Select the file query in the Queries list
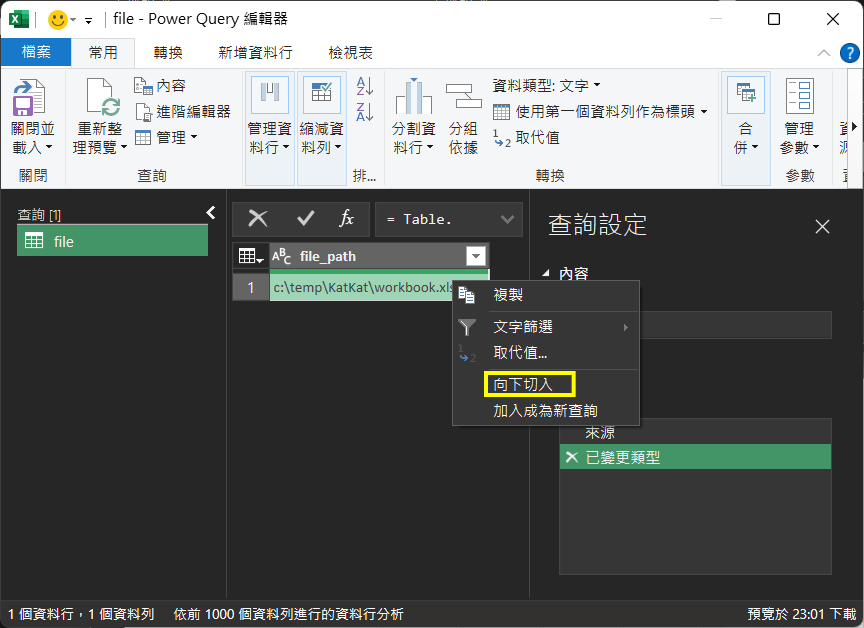This screenshot has width=864, height=628. coord(112,241)
